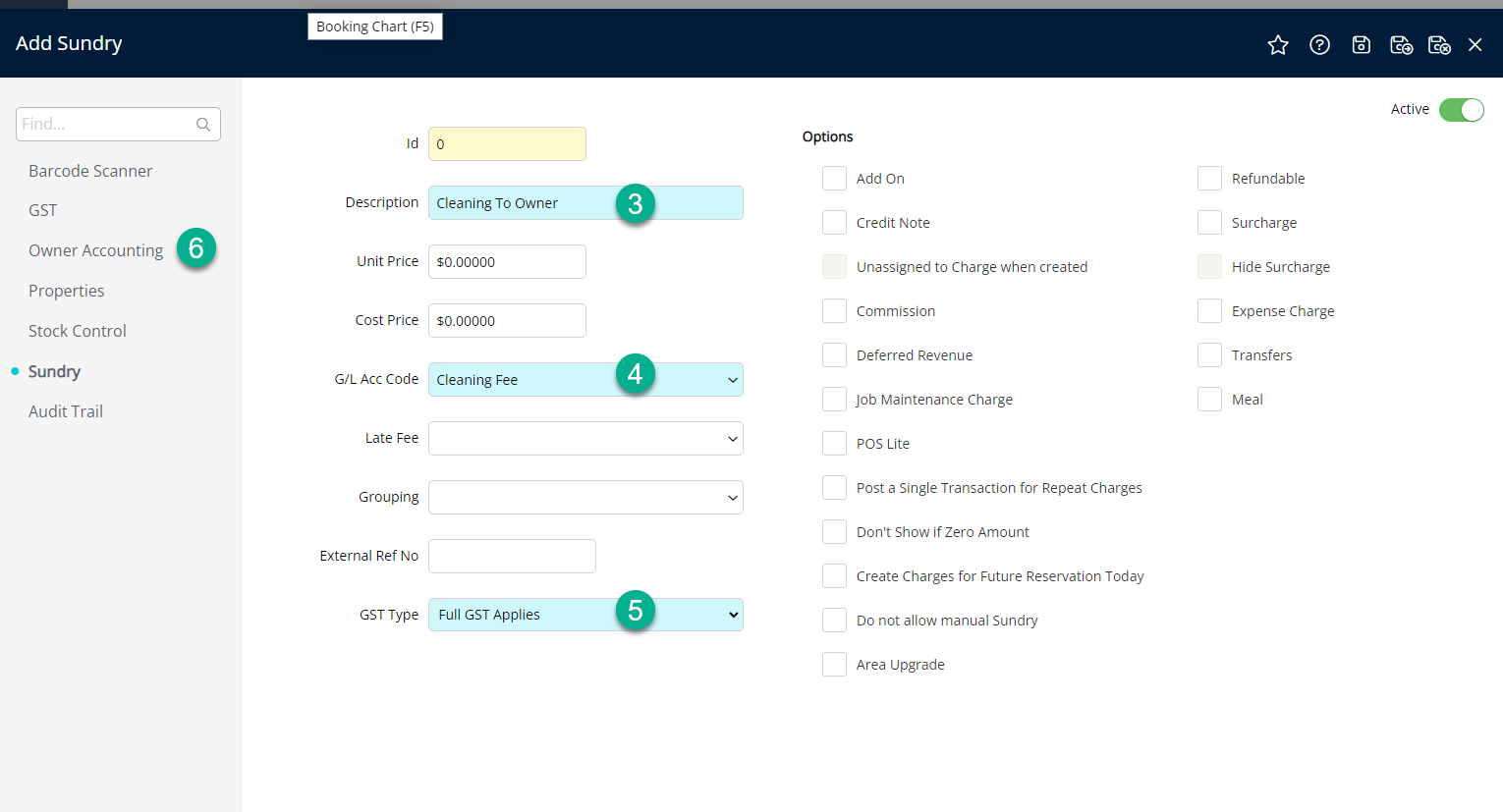Click Save and continue icon with arrow
1503x812 pixels.
coord(1401,45)
